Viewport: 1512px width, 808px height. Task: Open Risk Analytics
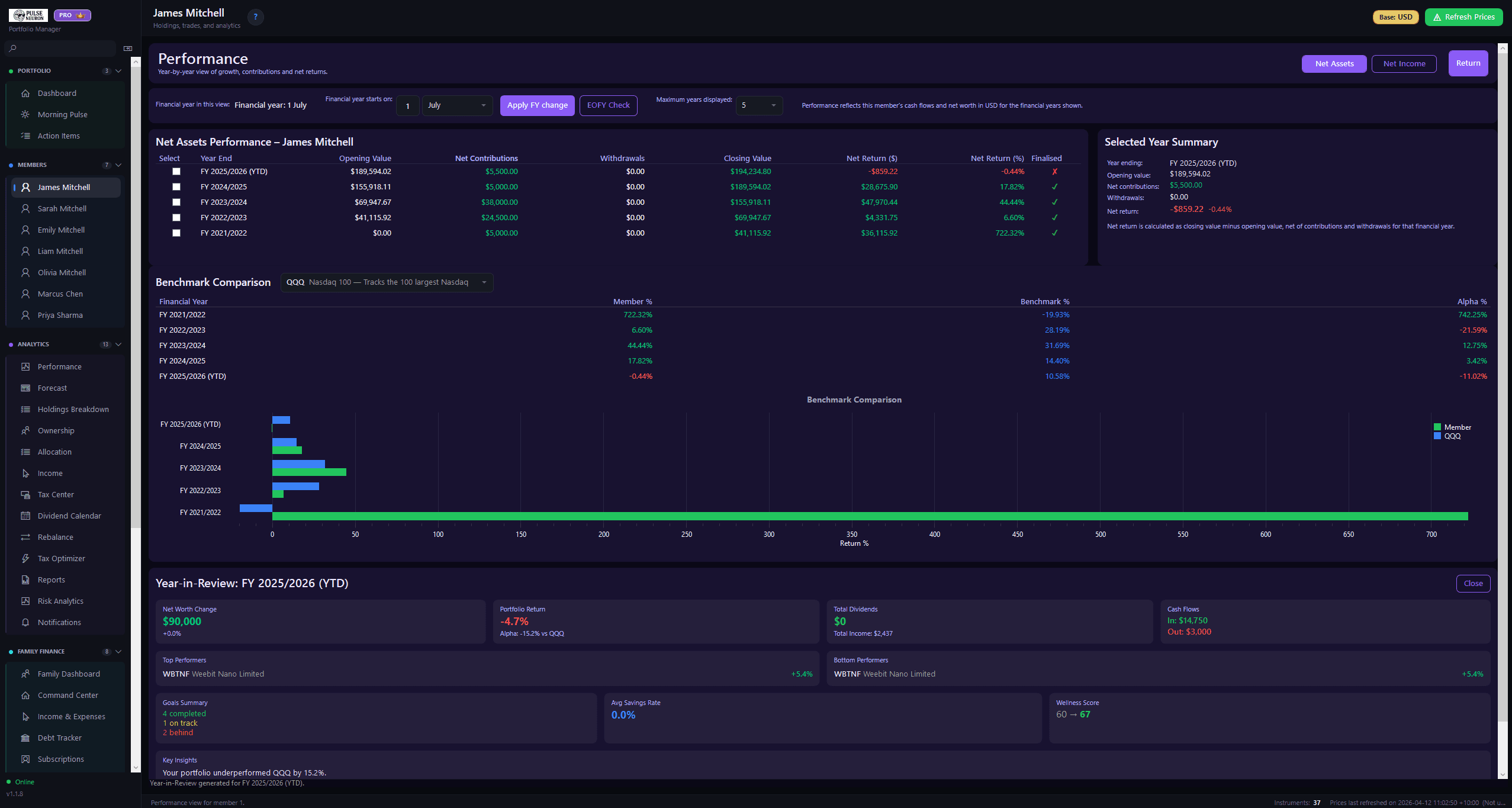click(61, 601)
